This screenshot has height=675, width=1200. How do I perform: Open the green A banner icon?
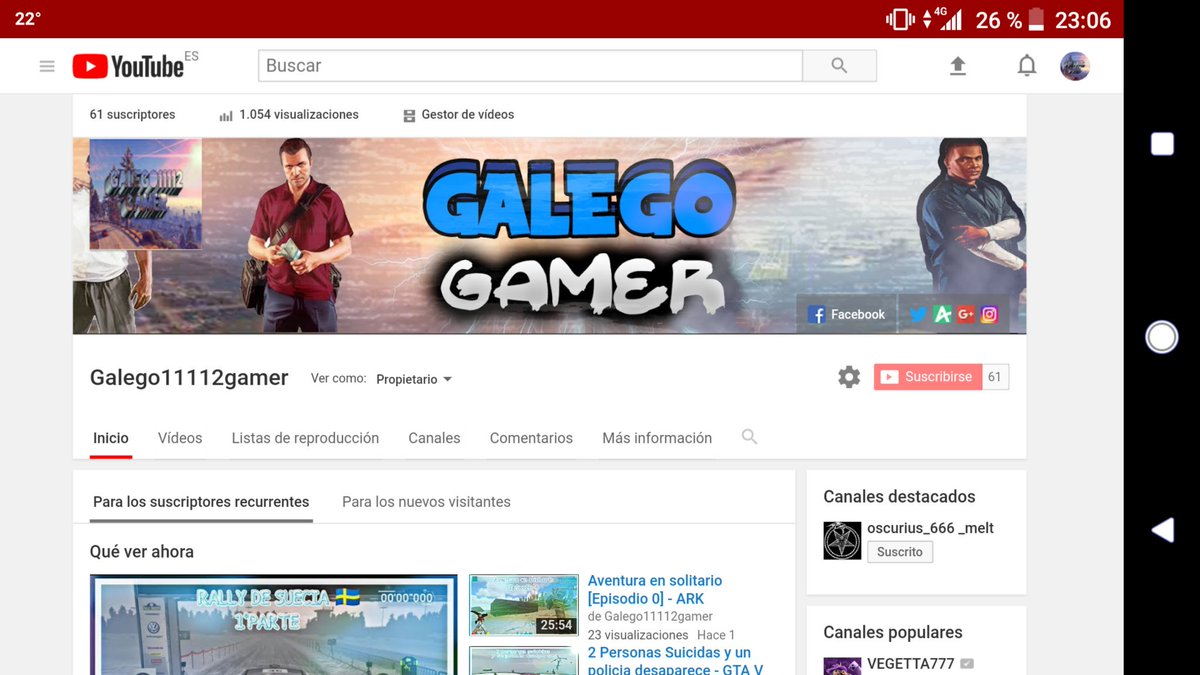click(942, 314)
